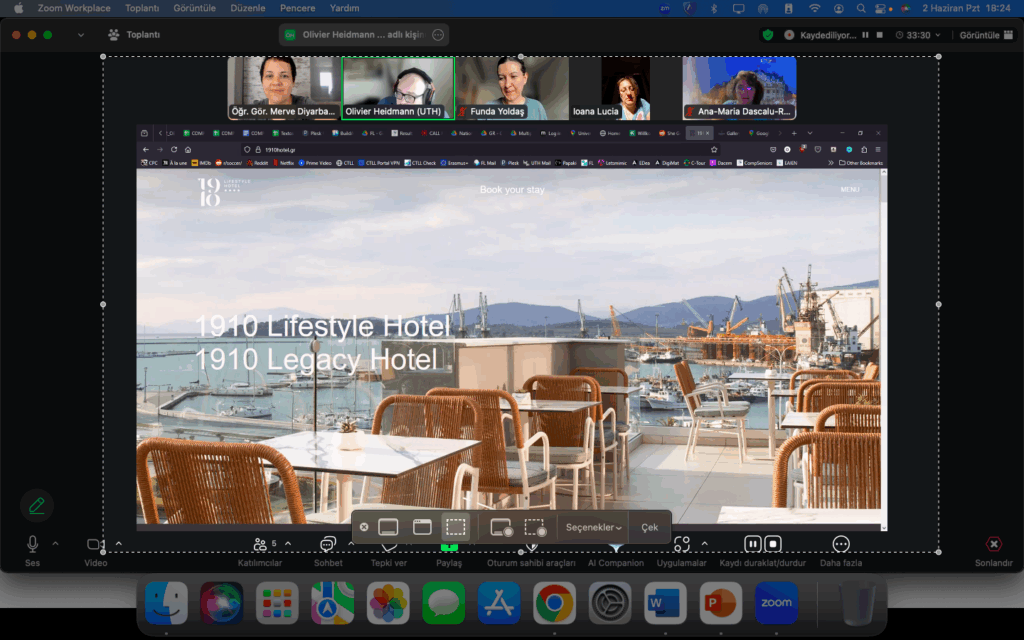This screenshot has width=1024, height=640.
Task: Open the Sohbet chat panel
Action: click(328, 545)
